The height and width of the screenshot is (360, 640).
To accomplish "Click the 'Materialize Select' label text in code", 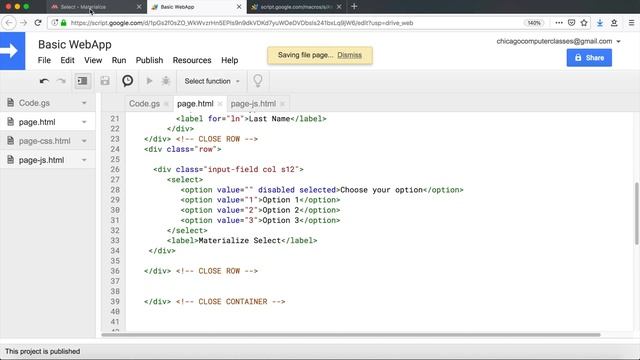I will [240, 240].
